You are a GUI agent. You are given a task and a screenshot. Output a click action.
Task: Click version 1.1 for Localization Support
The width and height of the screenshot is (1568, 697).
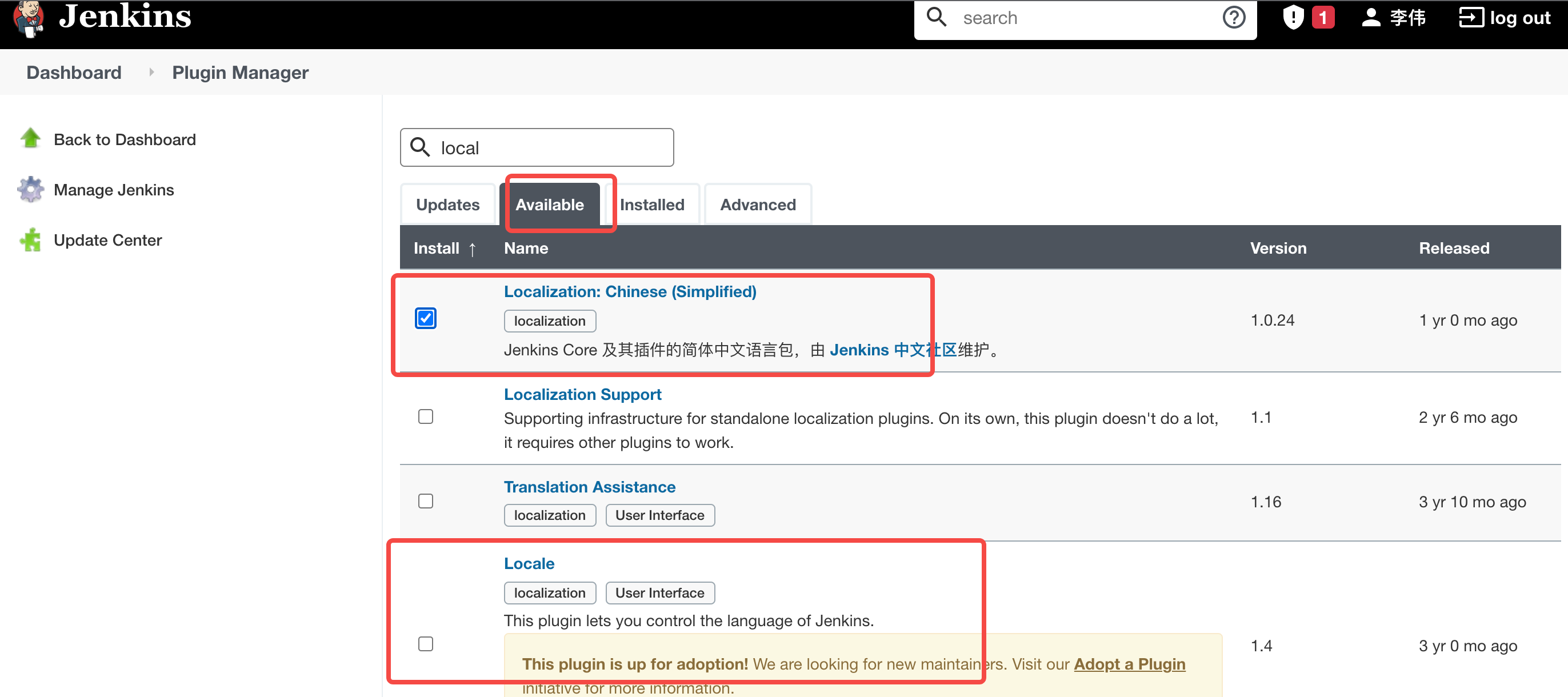click(x=1261, y=418)
